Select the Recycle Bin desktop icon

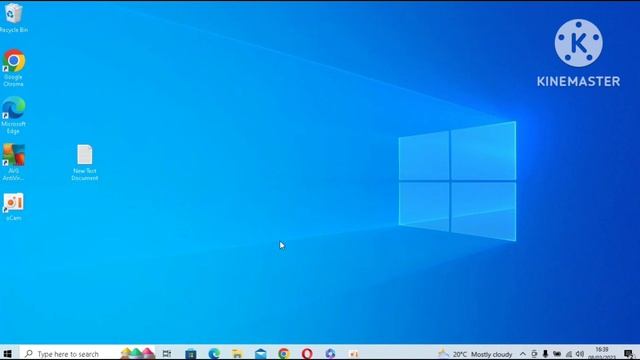point(13,18)
